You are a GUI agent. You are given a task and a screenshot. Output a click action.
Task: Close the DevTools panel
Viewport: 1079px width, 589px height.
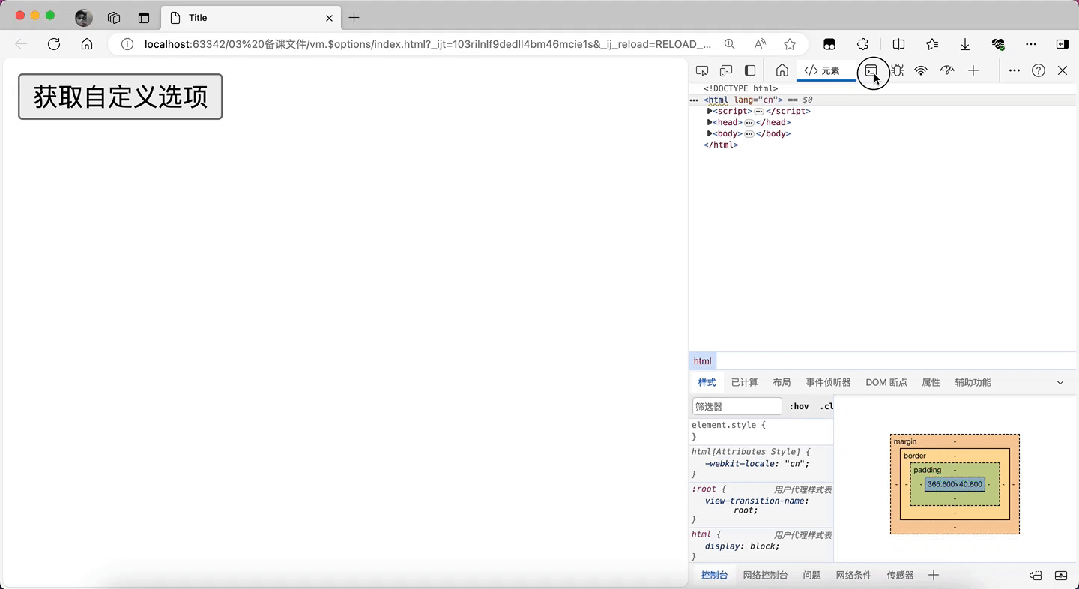point(1062,70)
